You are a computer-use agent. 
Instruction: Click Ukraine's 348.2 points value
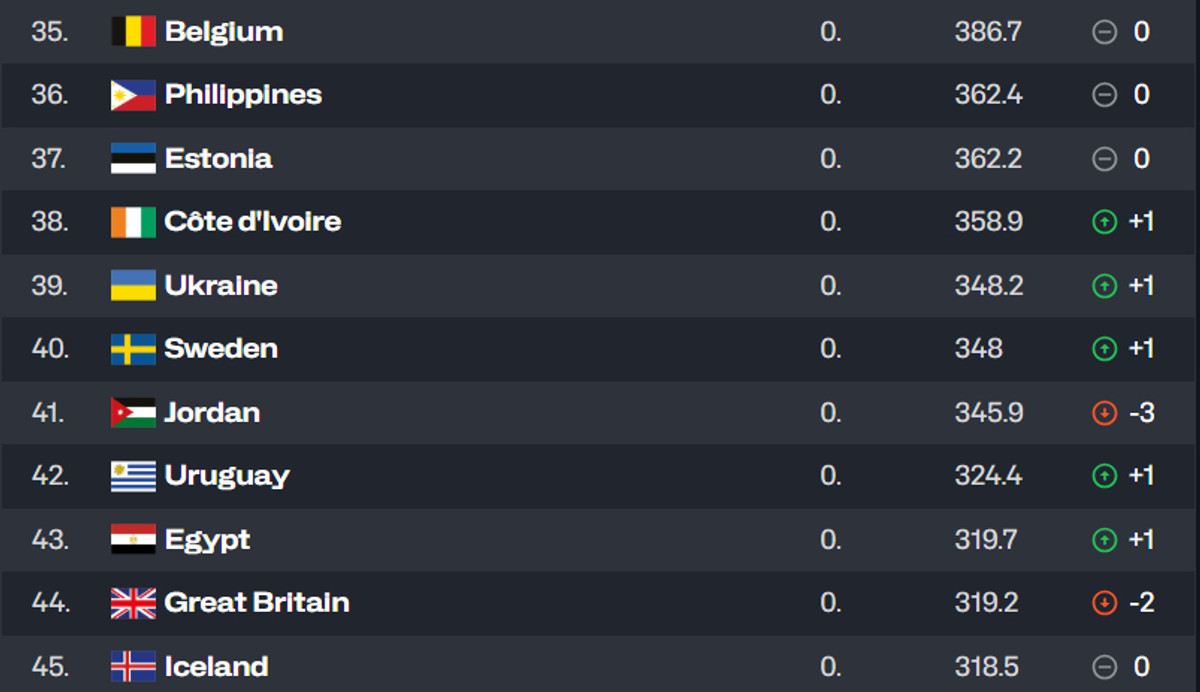click(x=988, y=286)
